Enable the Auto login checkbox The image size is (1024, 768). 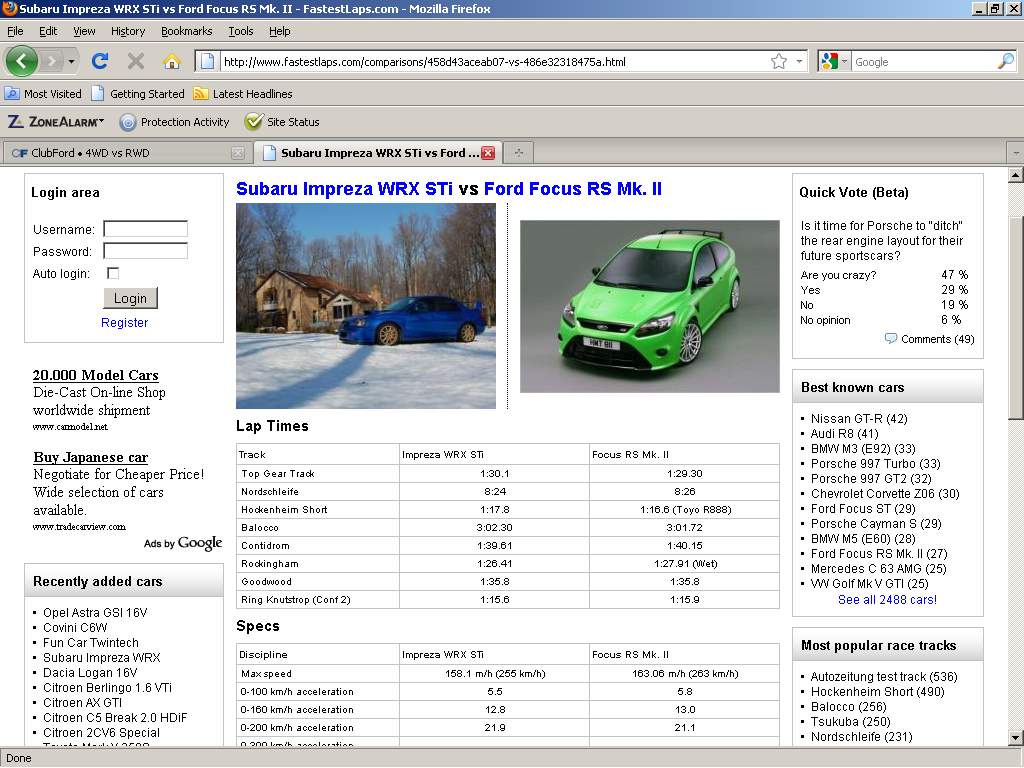113,273
